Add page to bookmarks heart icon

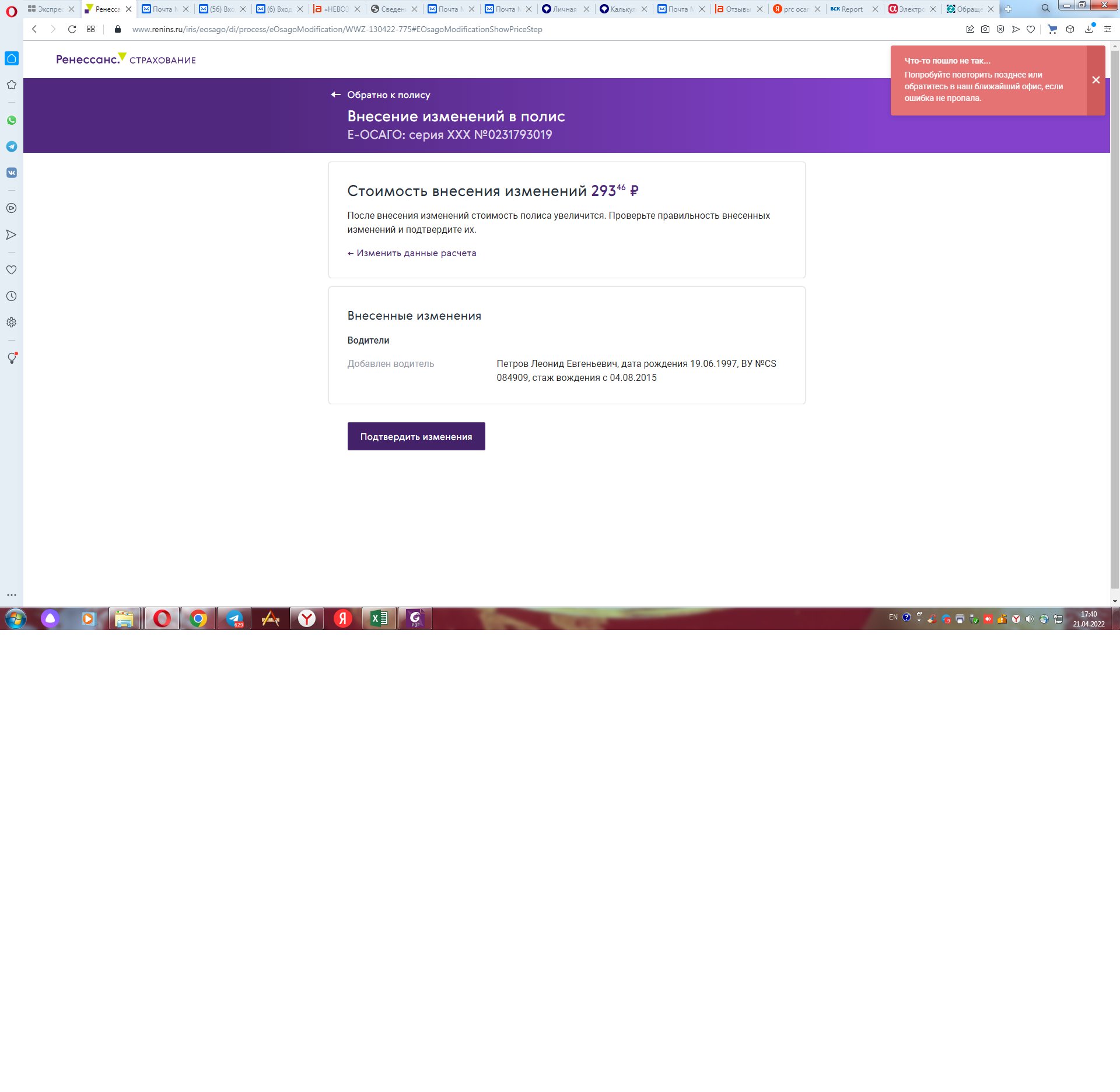[x=1031, y=29]
